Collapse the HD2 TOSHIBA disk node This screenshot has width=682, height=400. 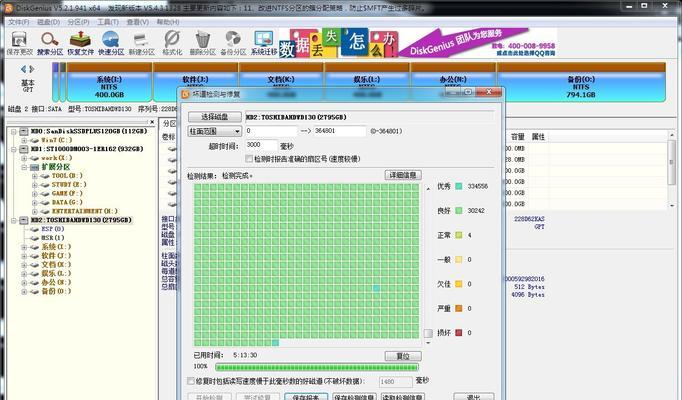[x=14, y=220]
